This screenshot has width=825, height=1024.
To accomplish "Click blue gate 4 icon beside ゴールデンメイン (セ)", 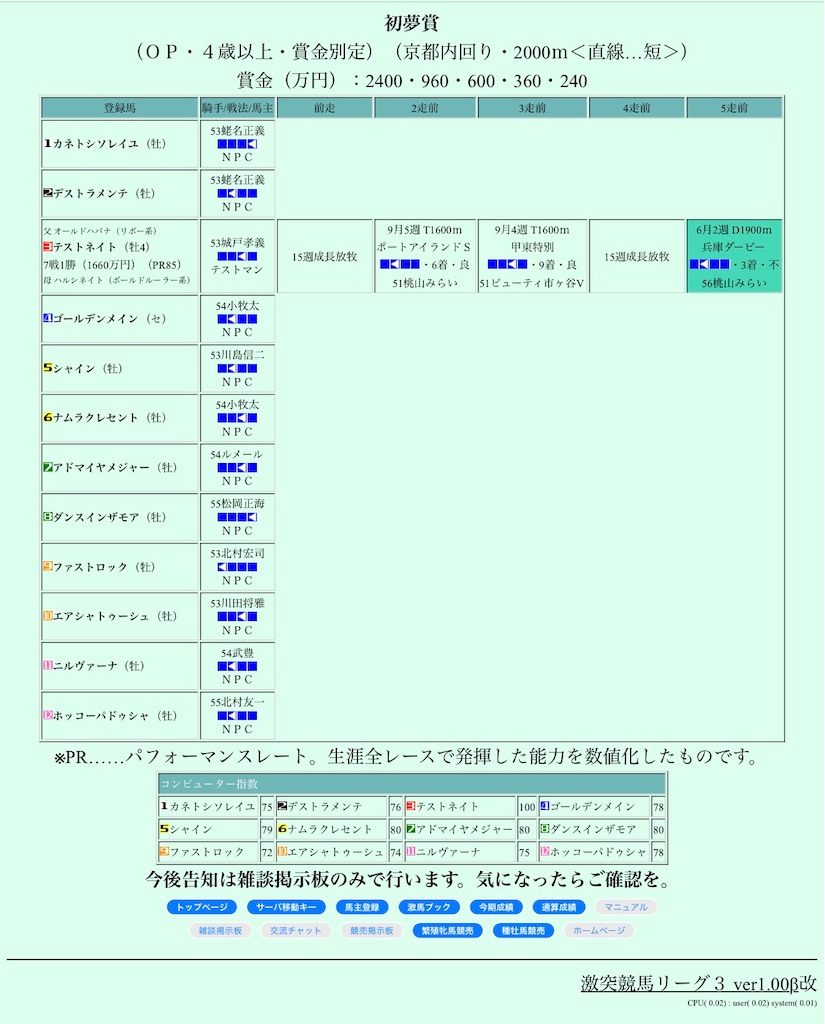I will [48, 319].
